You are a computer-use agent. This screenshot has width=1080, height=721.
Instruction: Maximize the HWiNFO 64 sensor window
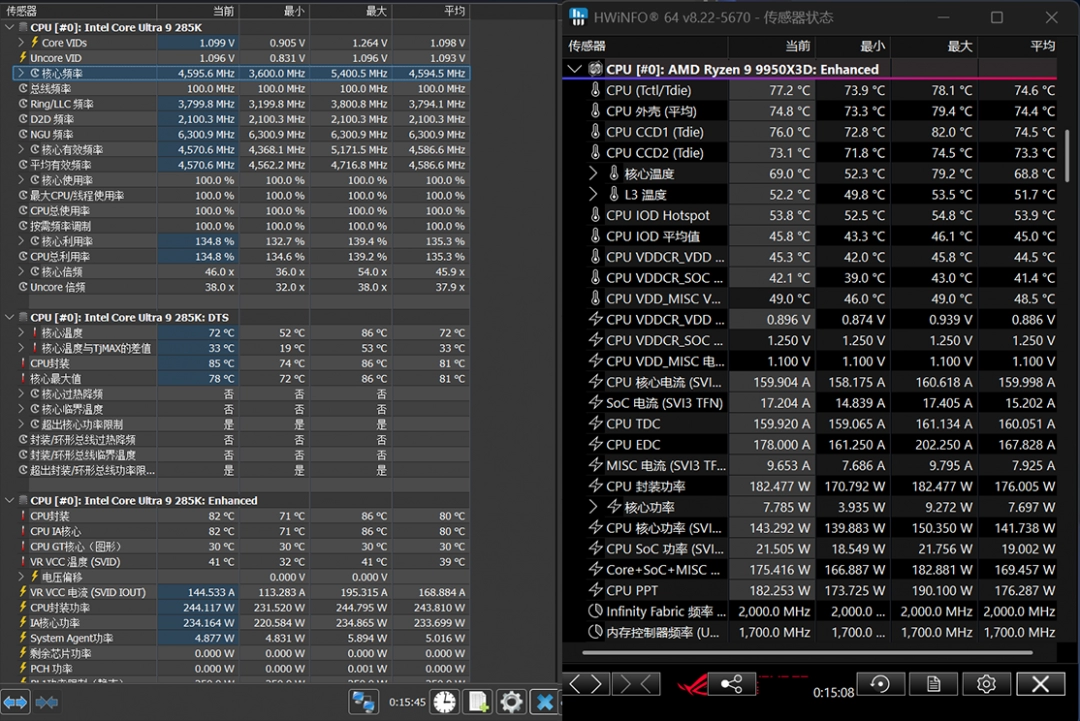(997, 17)
